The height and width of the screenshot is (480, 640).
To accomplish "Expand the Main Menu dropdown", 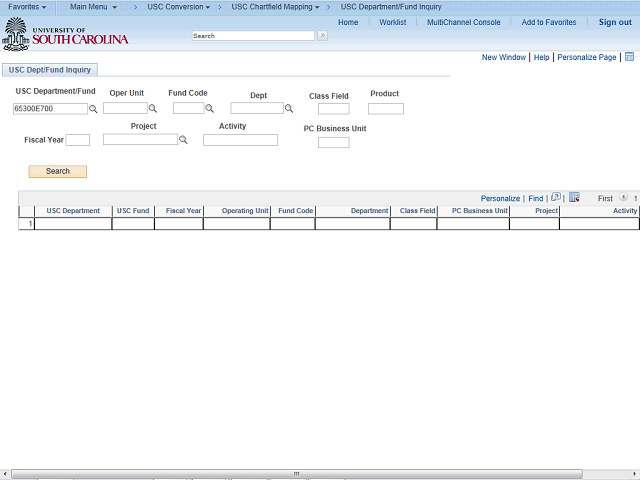I will pos(93,7).
